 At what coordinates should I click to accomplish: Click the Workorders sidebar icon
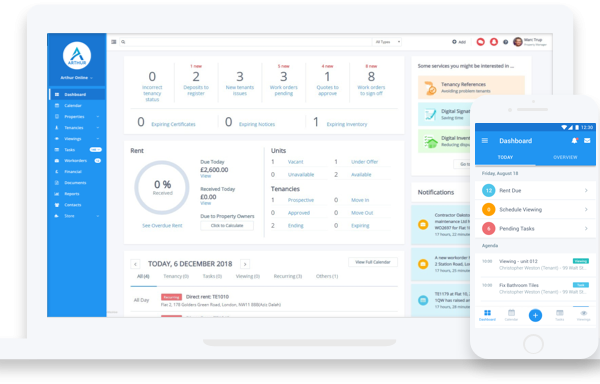57,161
